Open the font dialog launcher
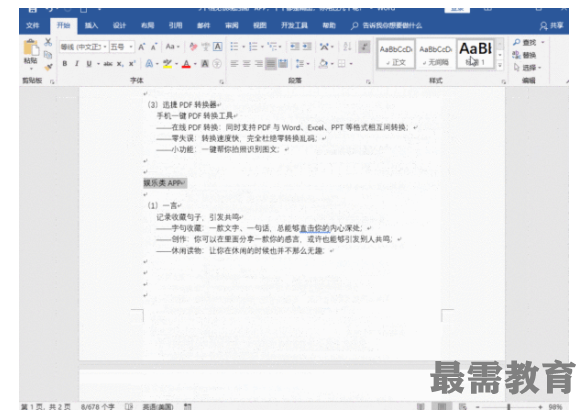582x417 pixels. pos(221,81)
